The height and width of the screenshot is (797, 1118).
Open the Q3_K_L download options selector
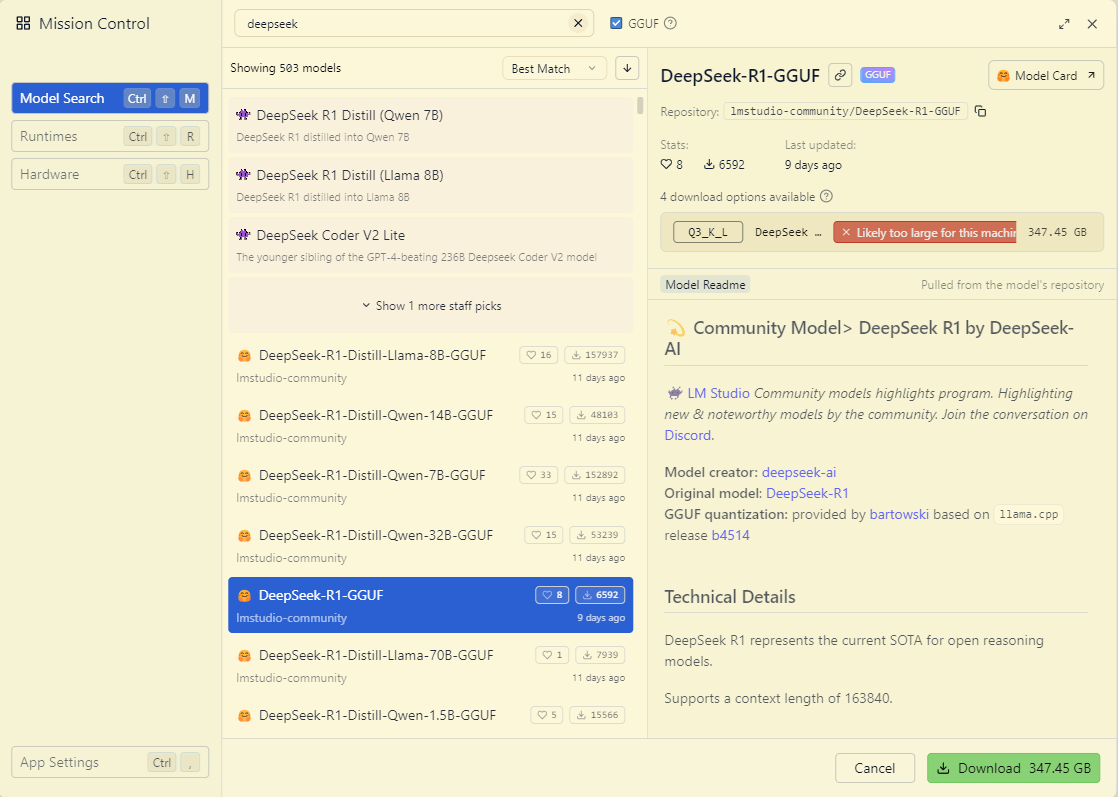tap(708, 232)
